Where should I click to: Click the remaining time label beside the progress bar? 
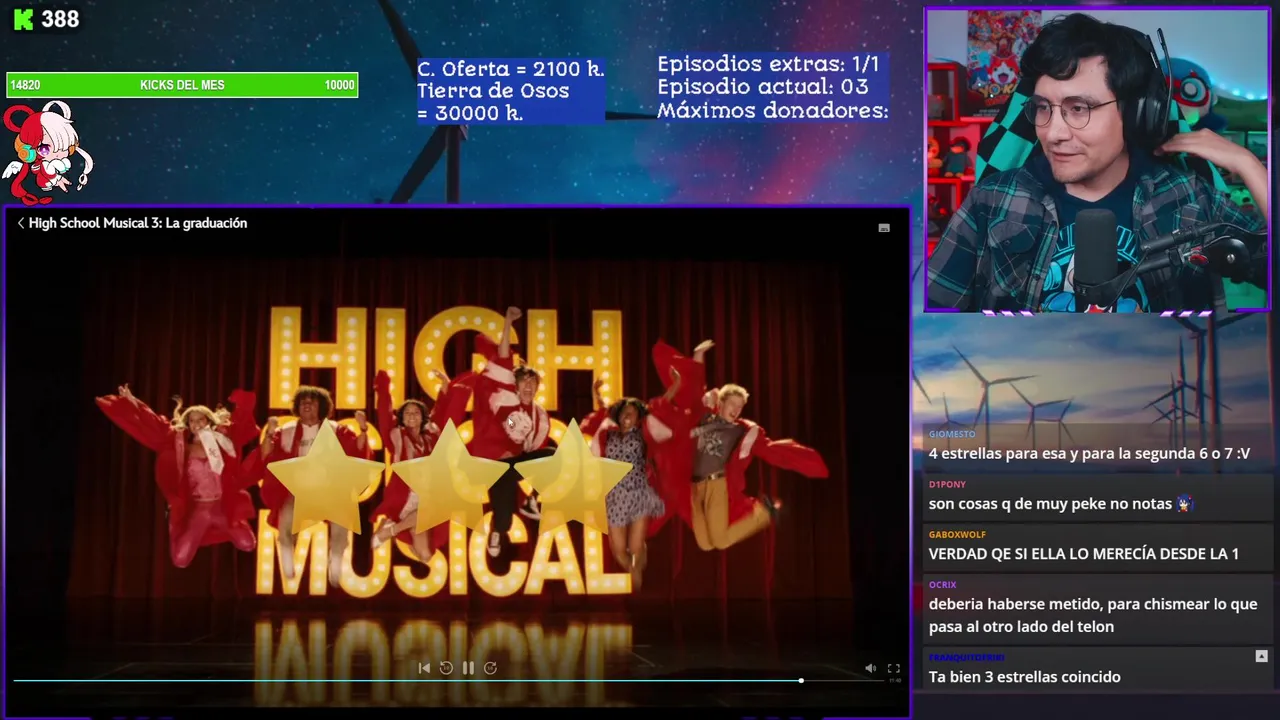click(x=895, y=680)
